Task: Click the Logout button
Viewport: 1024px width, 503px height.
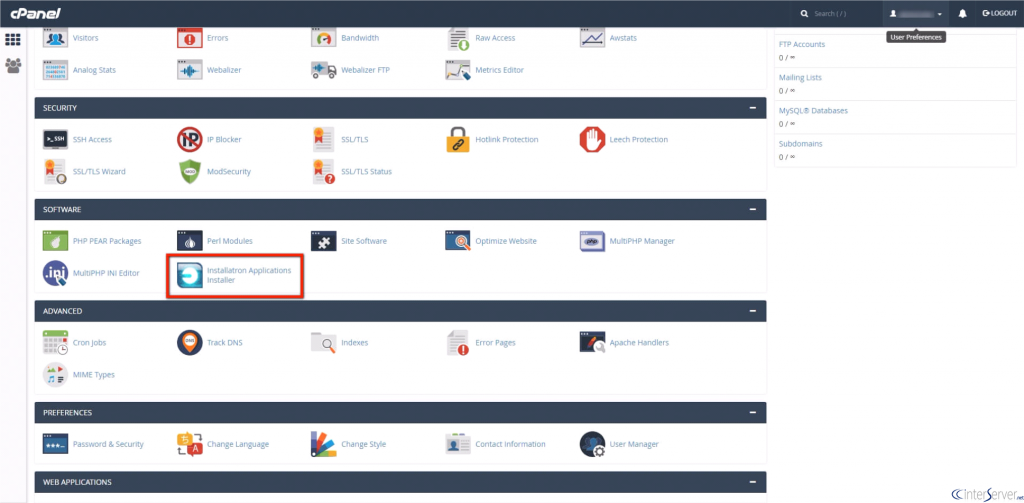Action: [x=999, y=14]
